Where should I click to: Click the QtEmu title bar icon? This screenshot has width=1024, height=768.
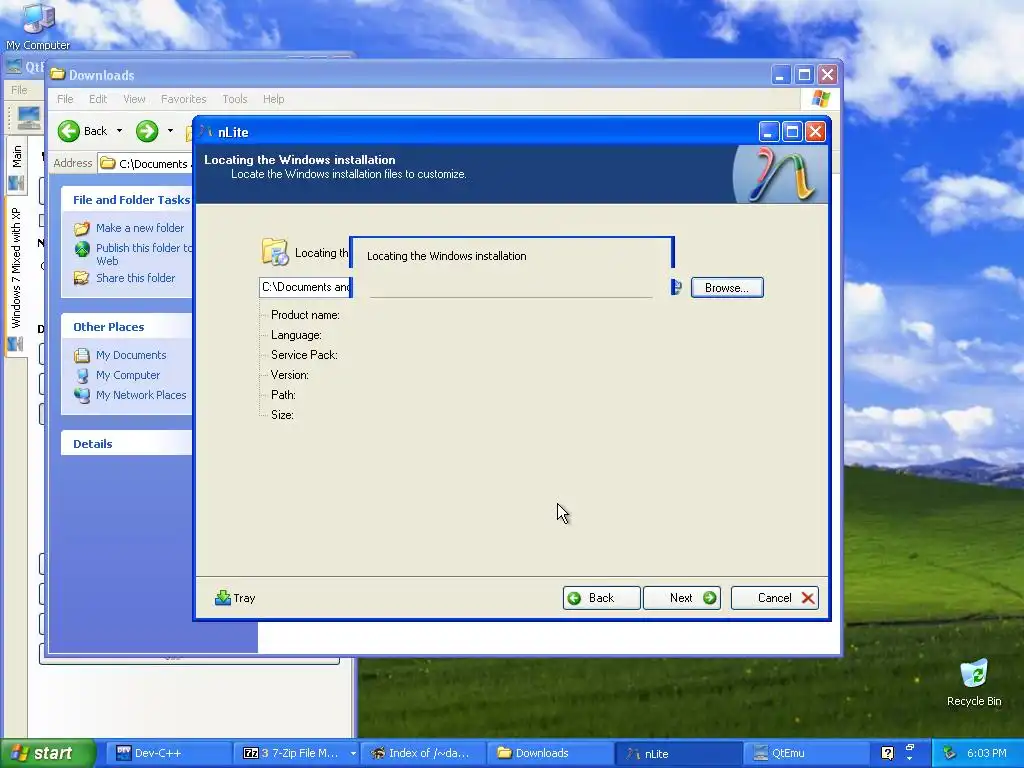pyautogui.click(x=14, y=67)
